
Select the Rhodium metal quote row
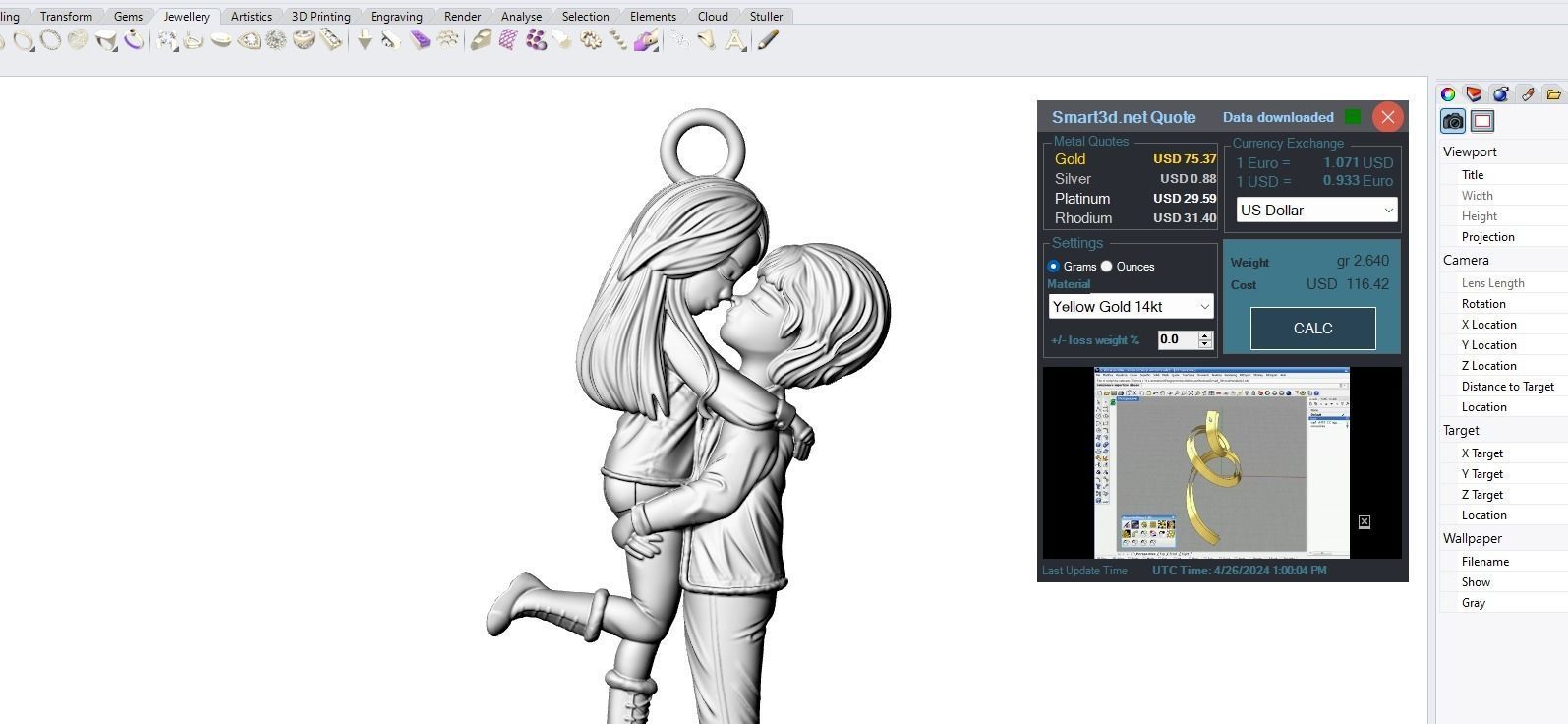[x=1134, y=218]
